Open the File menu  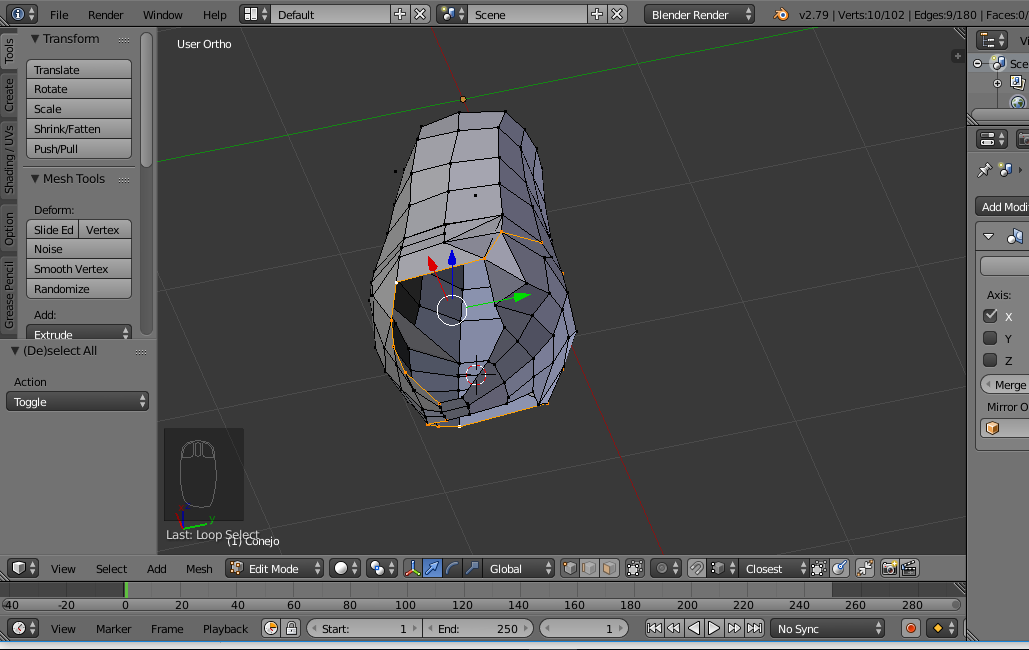point(59,14)
